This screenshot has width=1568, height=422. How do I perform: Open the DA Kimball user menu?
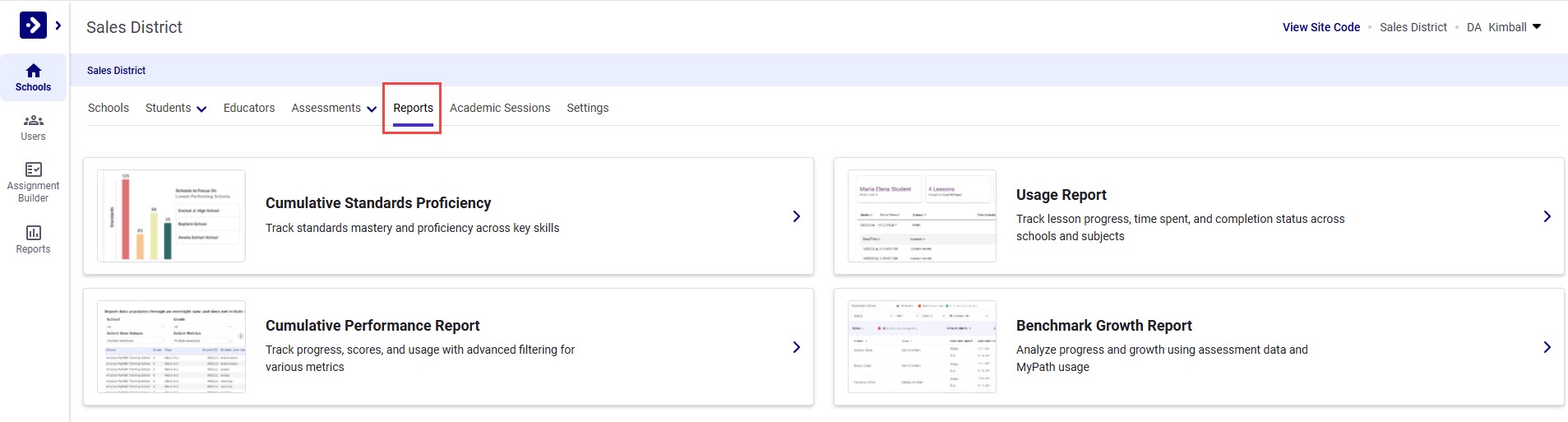(1537, 27)
